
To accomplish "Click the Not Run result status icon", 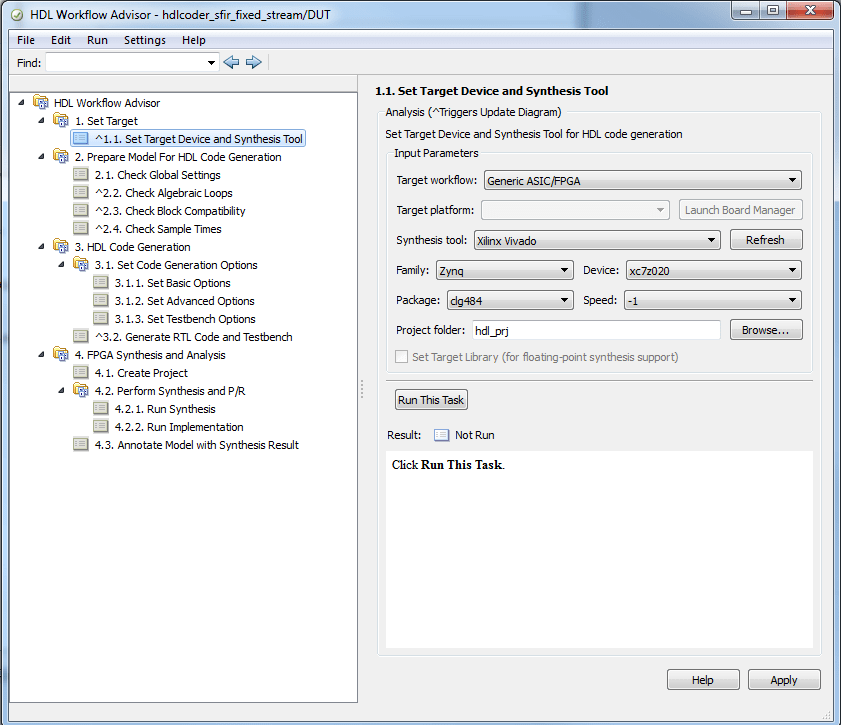I will (441, 435).
